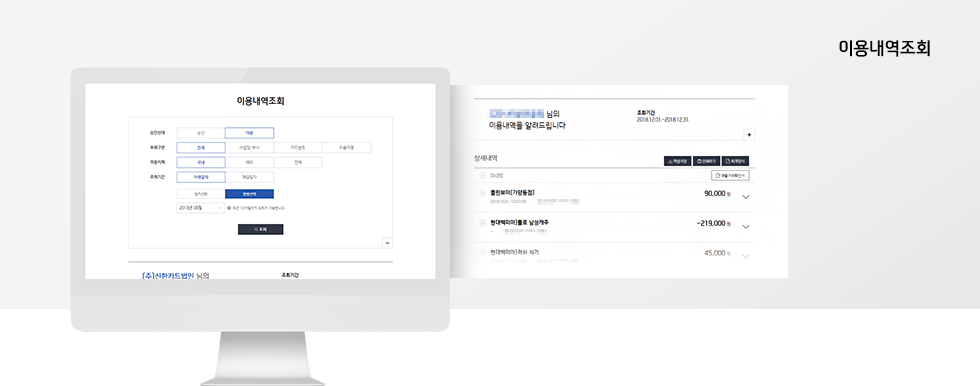Expand the -219,000원 transaction details chevron
Image resolution: width=980 pixels, height=386 pixels.
(x=745, y=227)
